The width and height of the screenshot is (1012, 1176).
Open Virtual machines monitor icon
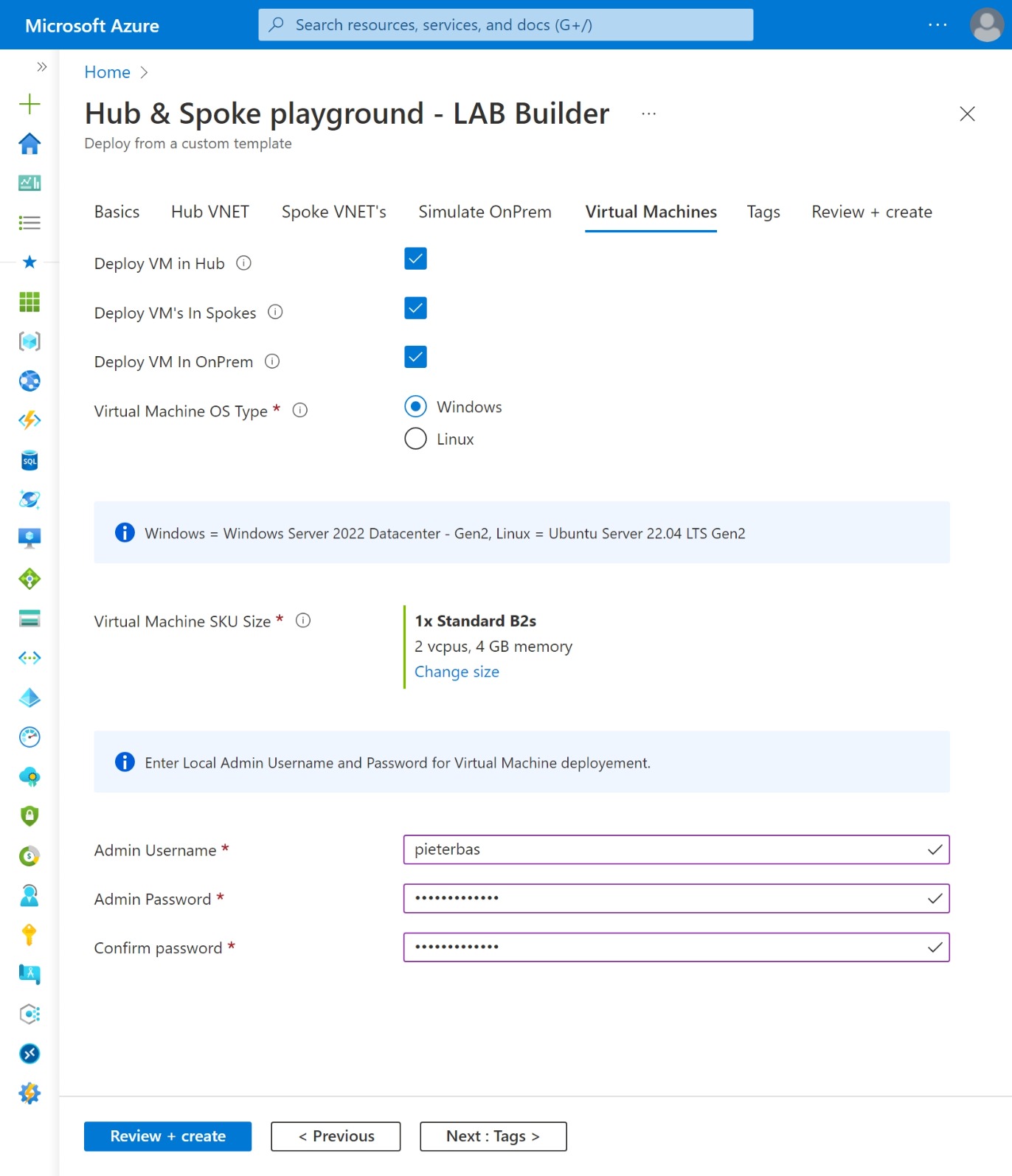pyautogui.click(x=30, y=539)
